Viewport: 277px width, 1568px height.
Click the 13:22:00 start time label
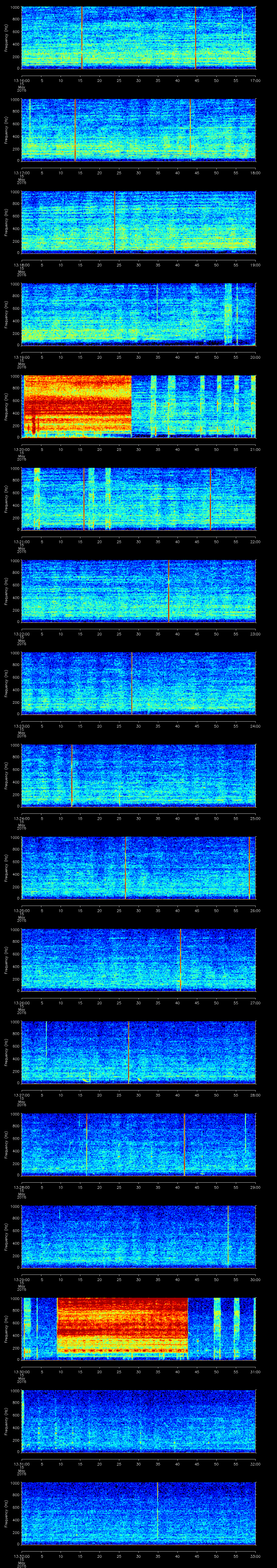[21, 634]
